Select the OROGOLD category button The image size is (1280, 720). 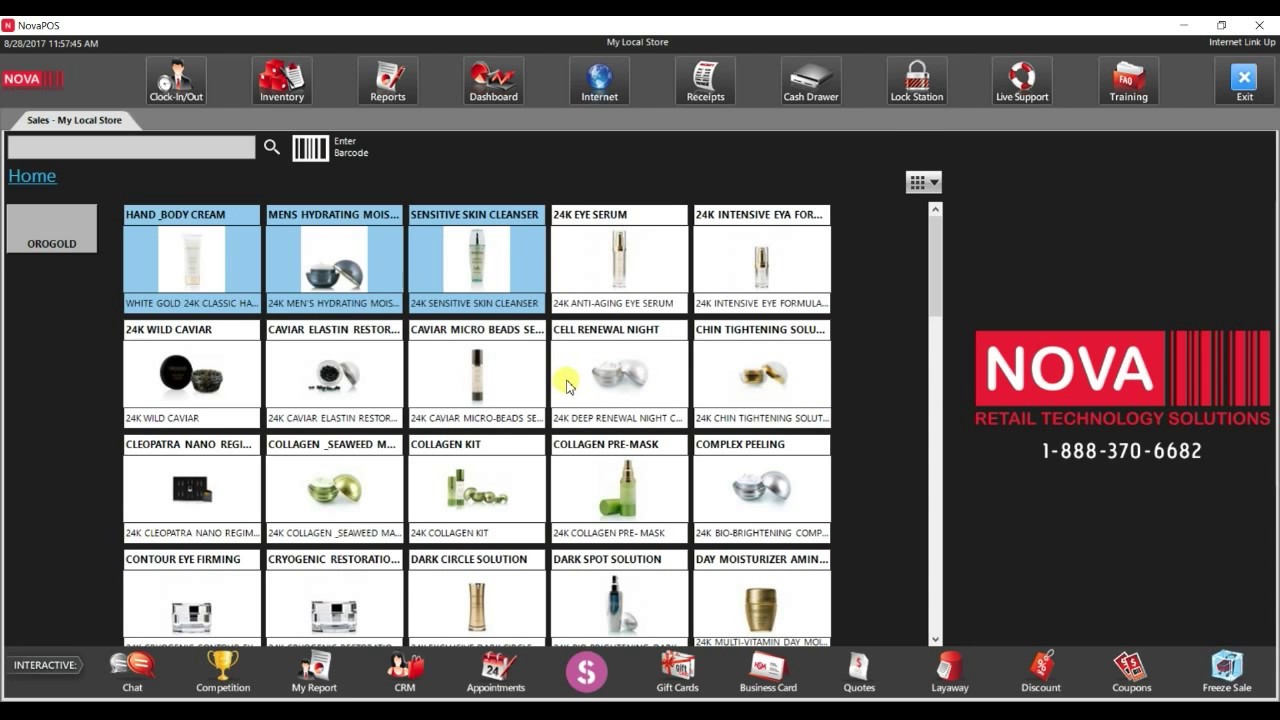(x=52, y=229)
